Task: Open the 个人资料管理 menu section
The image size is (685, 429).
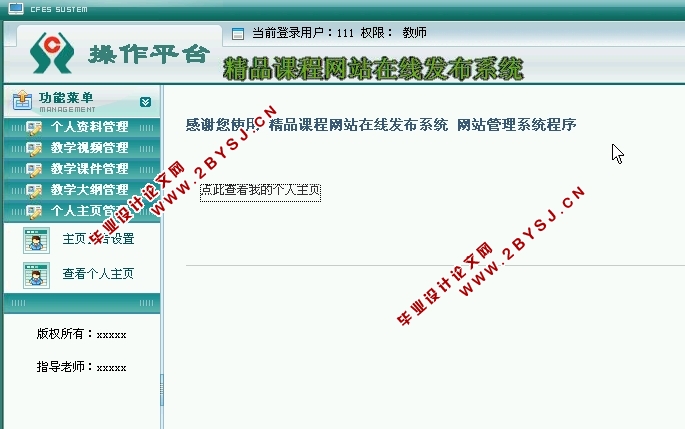Action: click(82, 128)
